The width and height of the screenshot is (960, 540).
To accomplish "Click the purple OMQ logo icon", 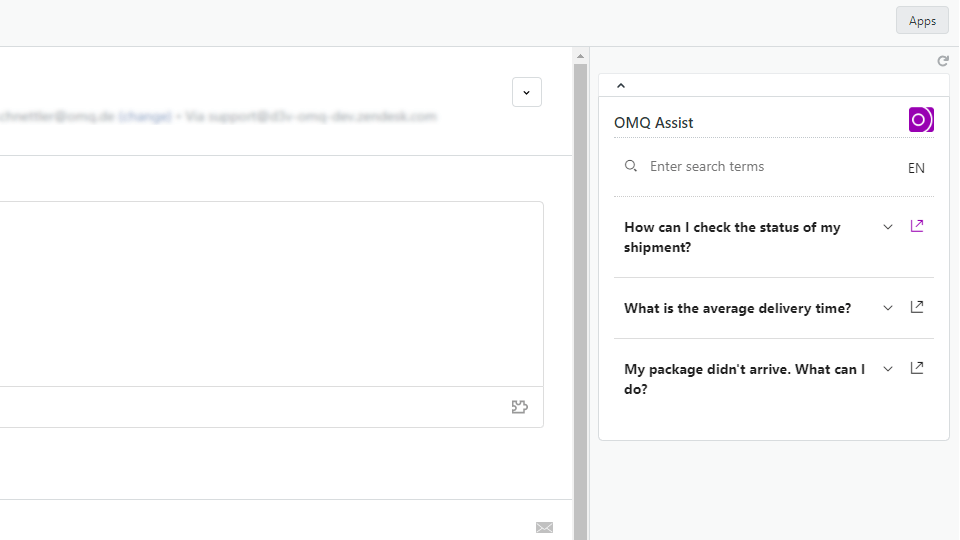I will coord(921,119).
